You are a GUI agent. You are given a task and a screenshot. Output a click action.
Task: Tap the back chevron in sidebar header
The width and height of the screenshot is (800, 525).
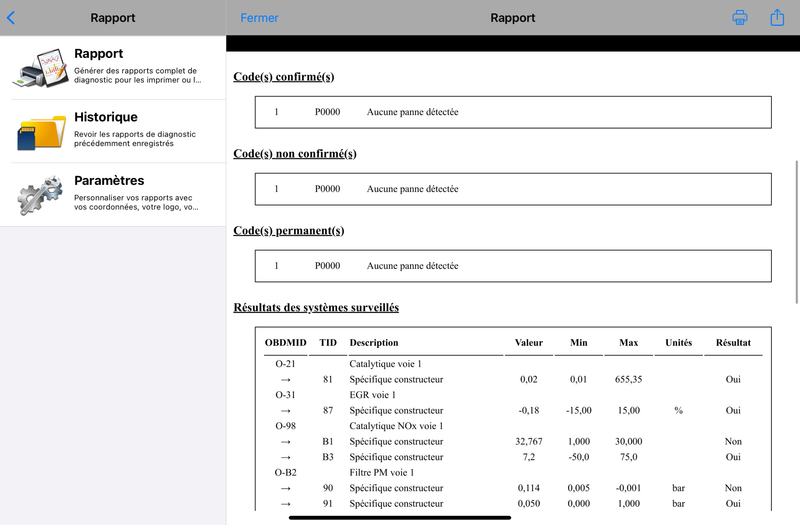tap(11, 18)
